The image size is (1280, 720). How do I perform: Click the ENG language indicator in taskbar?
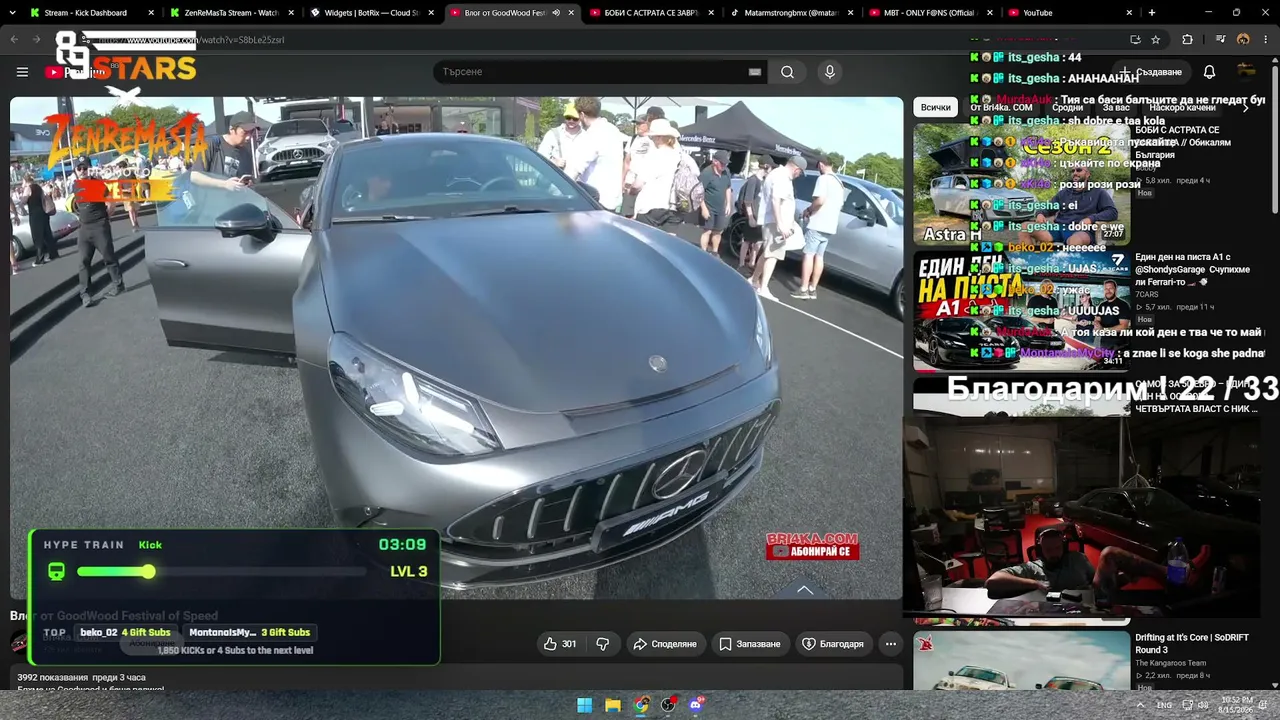[1165, 705]
